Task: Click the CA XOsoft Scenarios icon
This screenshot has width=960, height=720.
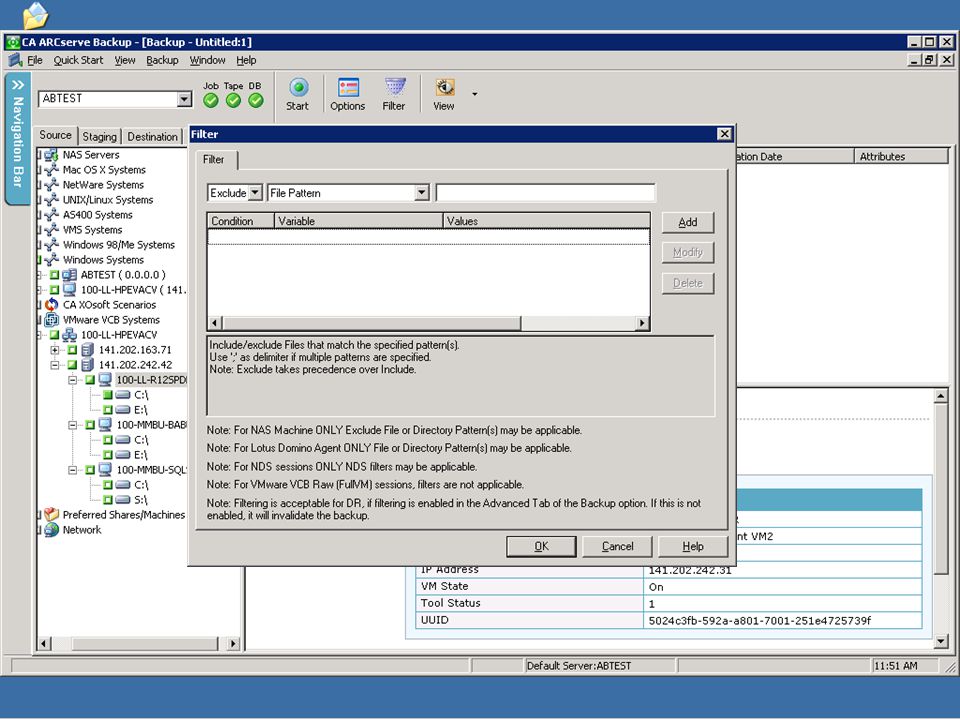Action: pyautogui.click(x=51, y=304)
